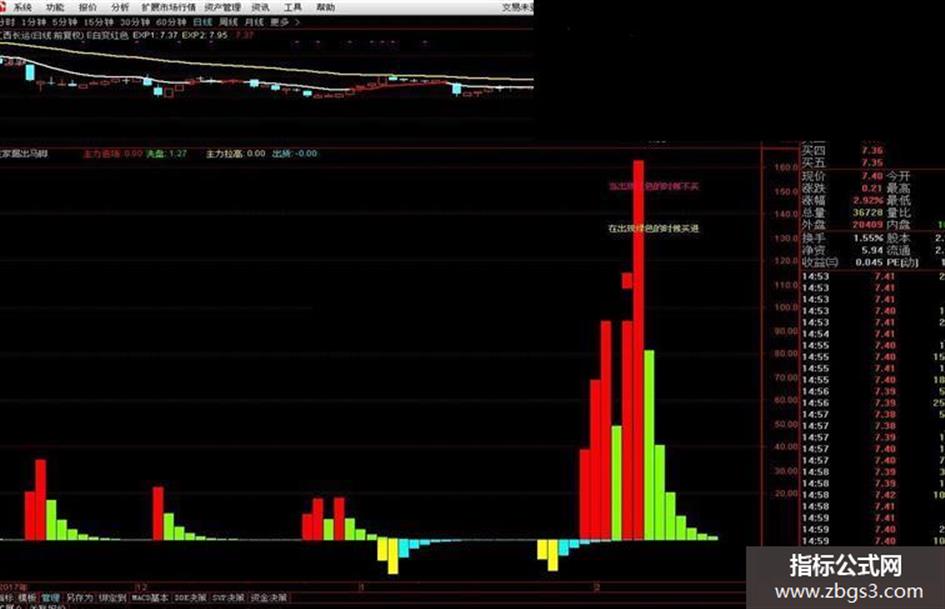
Task: Open the 系统 menu
Action: pos(22,7)
